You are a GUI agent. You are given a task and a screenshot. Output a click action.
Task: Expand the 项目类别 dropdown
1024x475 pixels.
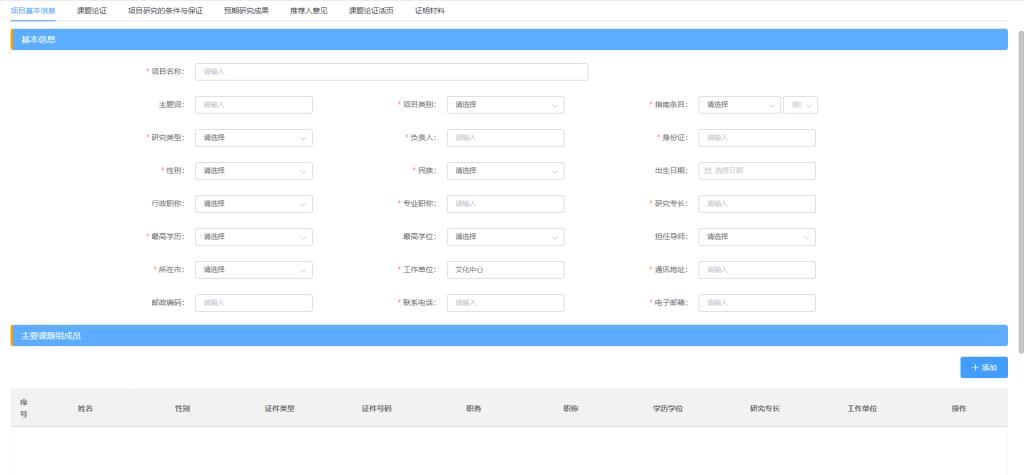[505, 105]
